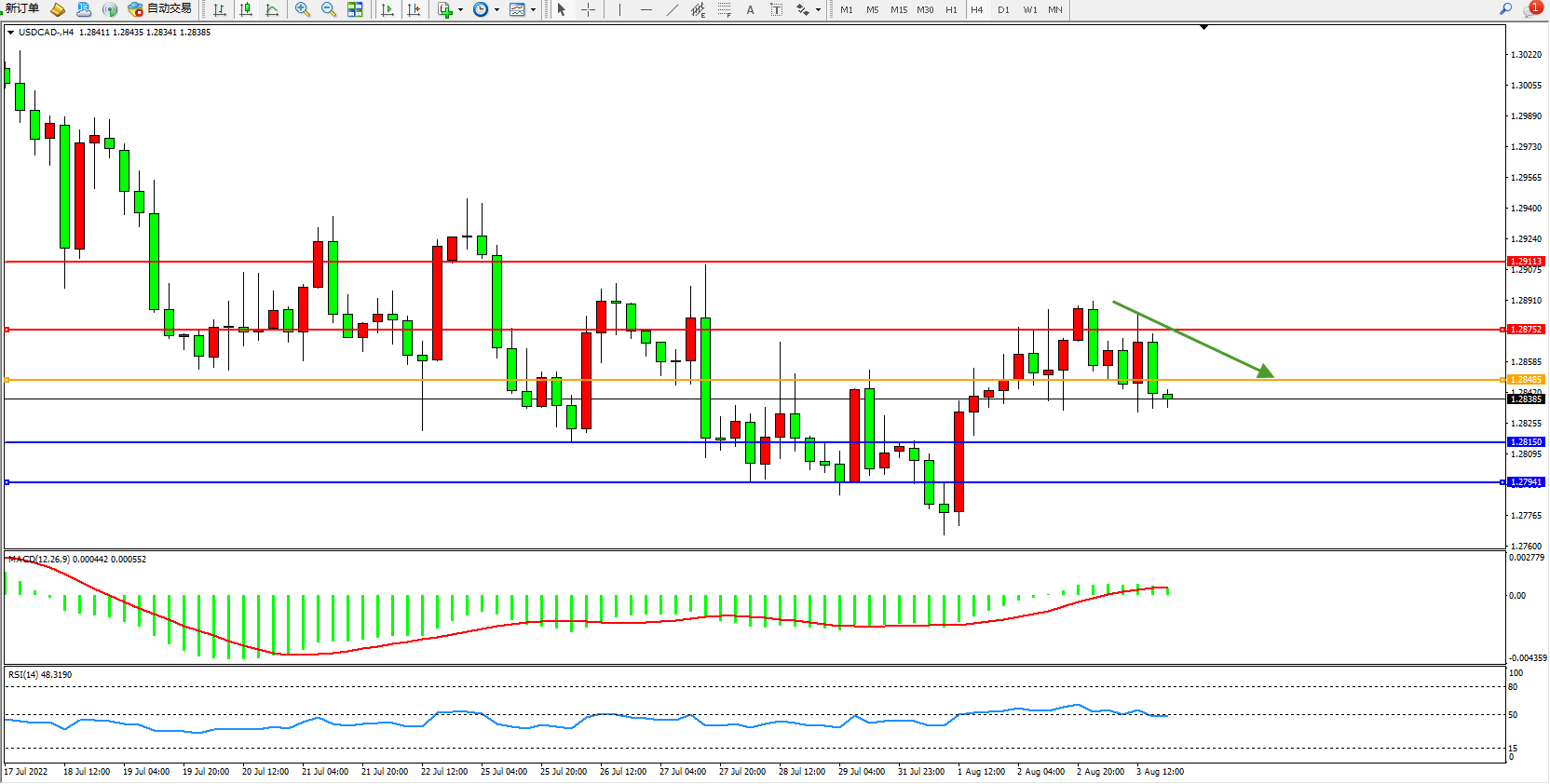Switch to the D1 timeframe
The height and width of the screenshot is (784, 1550).
pyautogui.click(x=1003, y=9)
